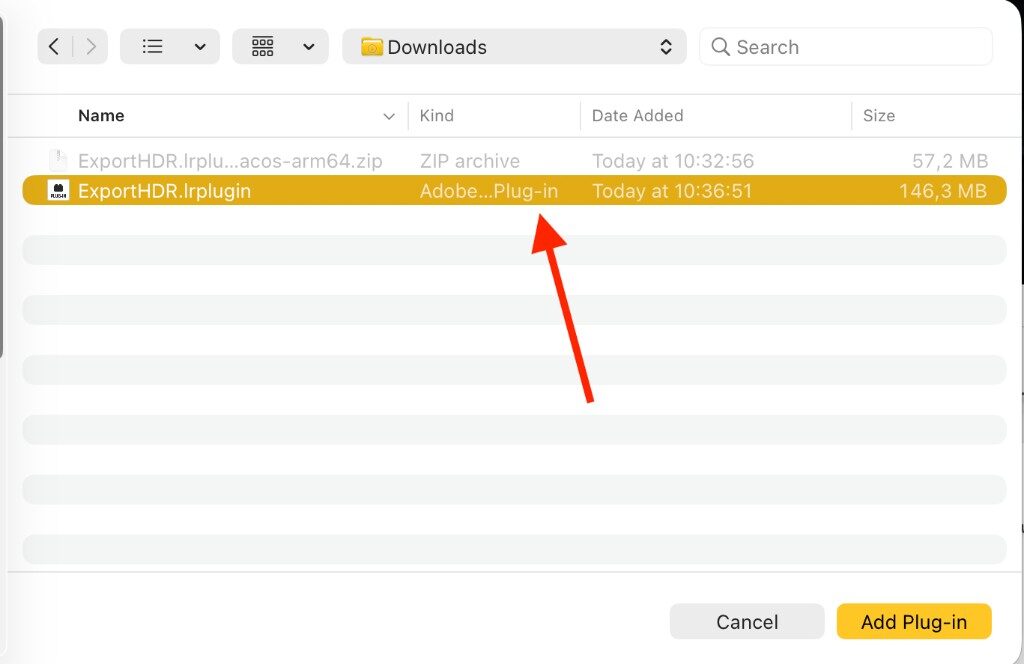Screen dimensions: 1024x664
Task: Click the 'Adobe...Plug-in' kind cell
Action: pyautogui.click(x=489, y=191)
